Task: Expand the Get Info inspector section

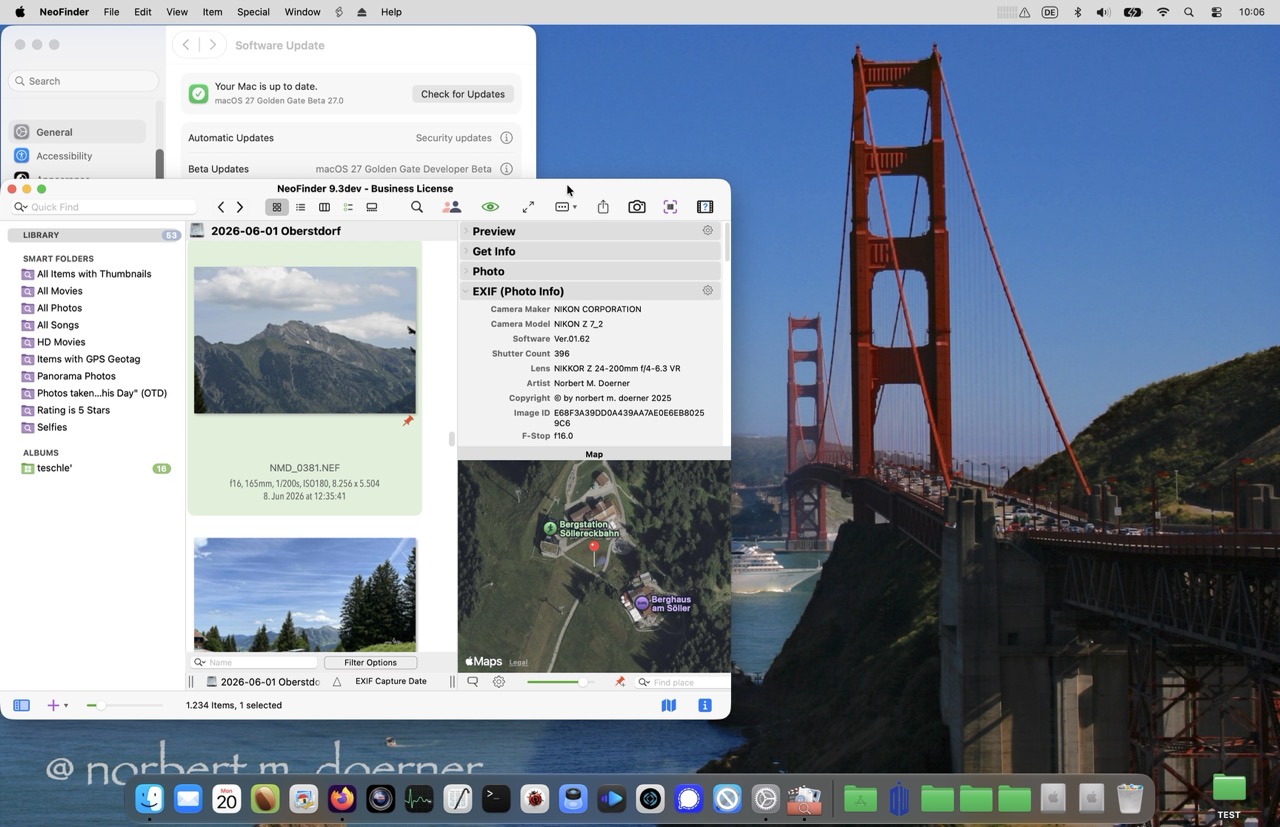Action: point(466,251)
